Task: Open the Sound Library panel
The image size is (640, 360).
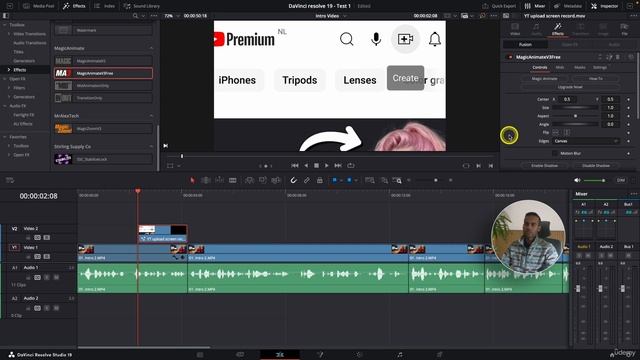Action: click(x=142, y=6)
